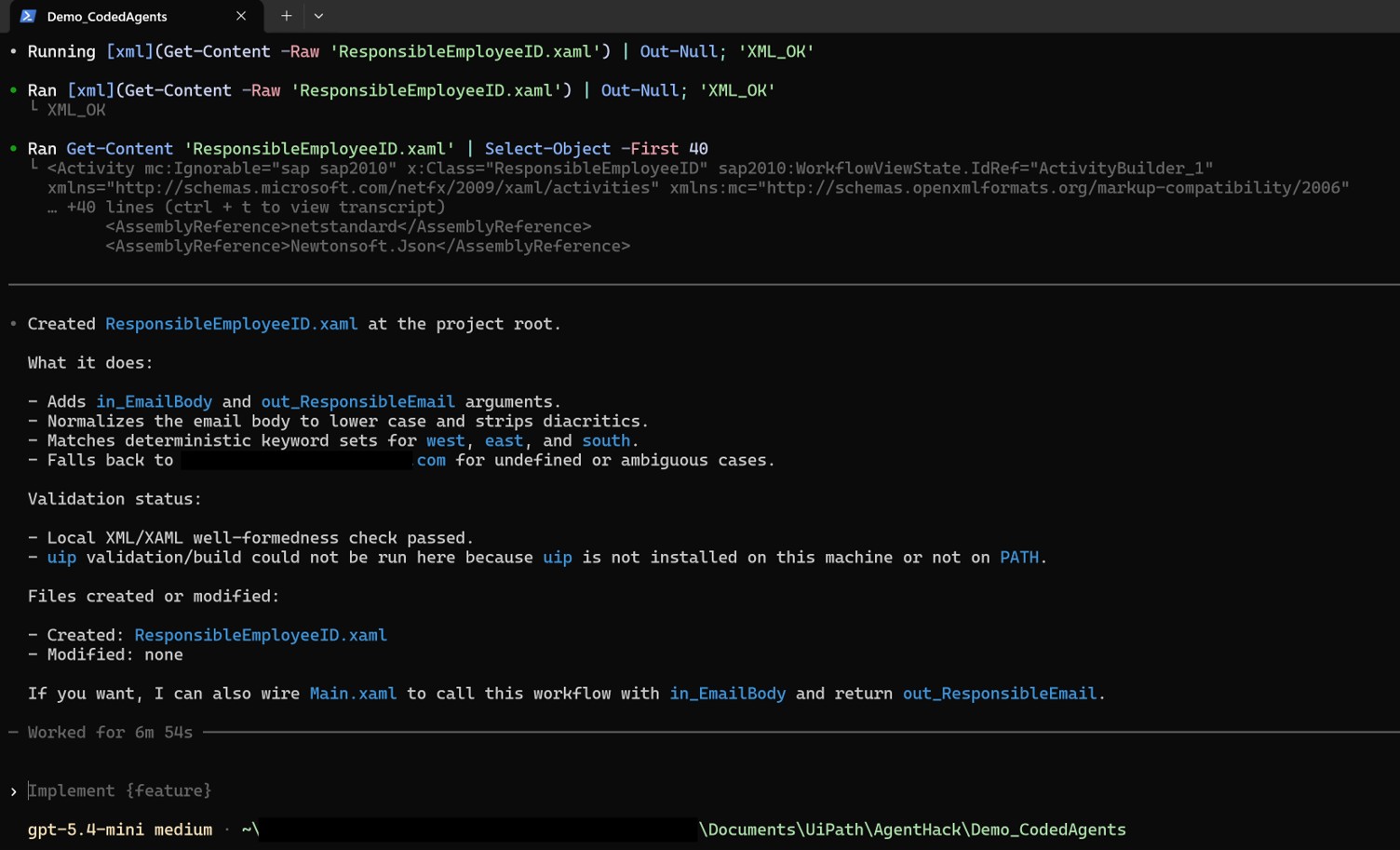Click the standalone 'XML_OK' output line
This screenshot has height=850, width=1400.
pyautogui.click(x=76, y=110)
